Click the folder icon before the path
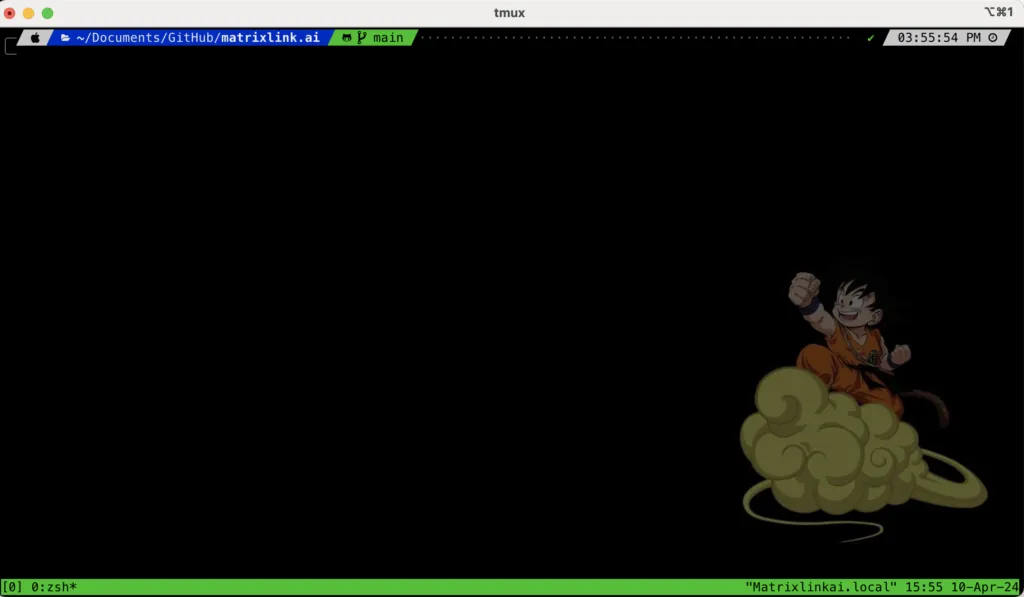 tap(65, 38)
